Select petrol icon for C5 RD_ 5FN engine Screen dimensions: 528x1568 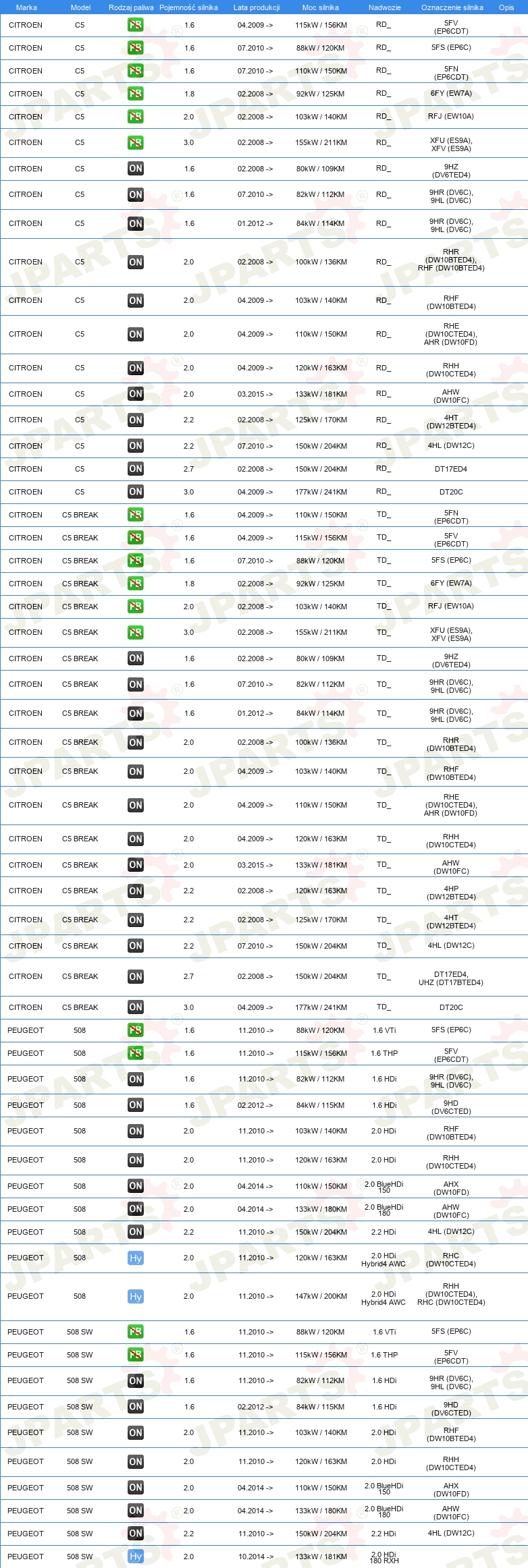136,71
